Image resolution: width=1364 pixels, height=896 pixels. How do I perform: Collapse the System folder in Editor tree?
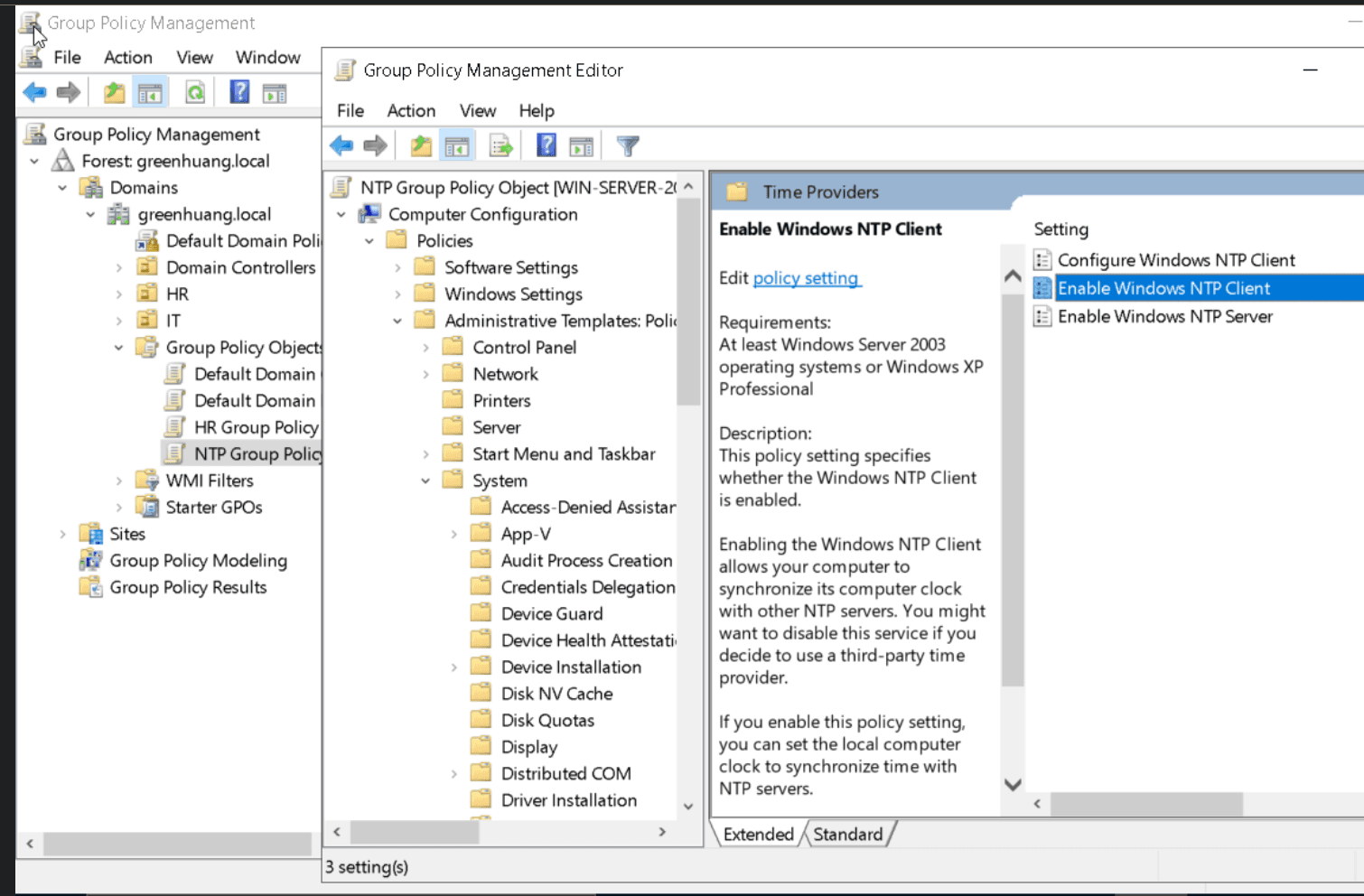(425, 481)
